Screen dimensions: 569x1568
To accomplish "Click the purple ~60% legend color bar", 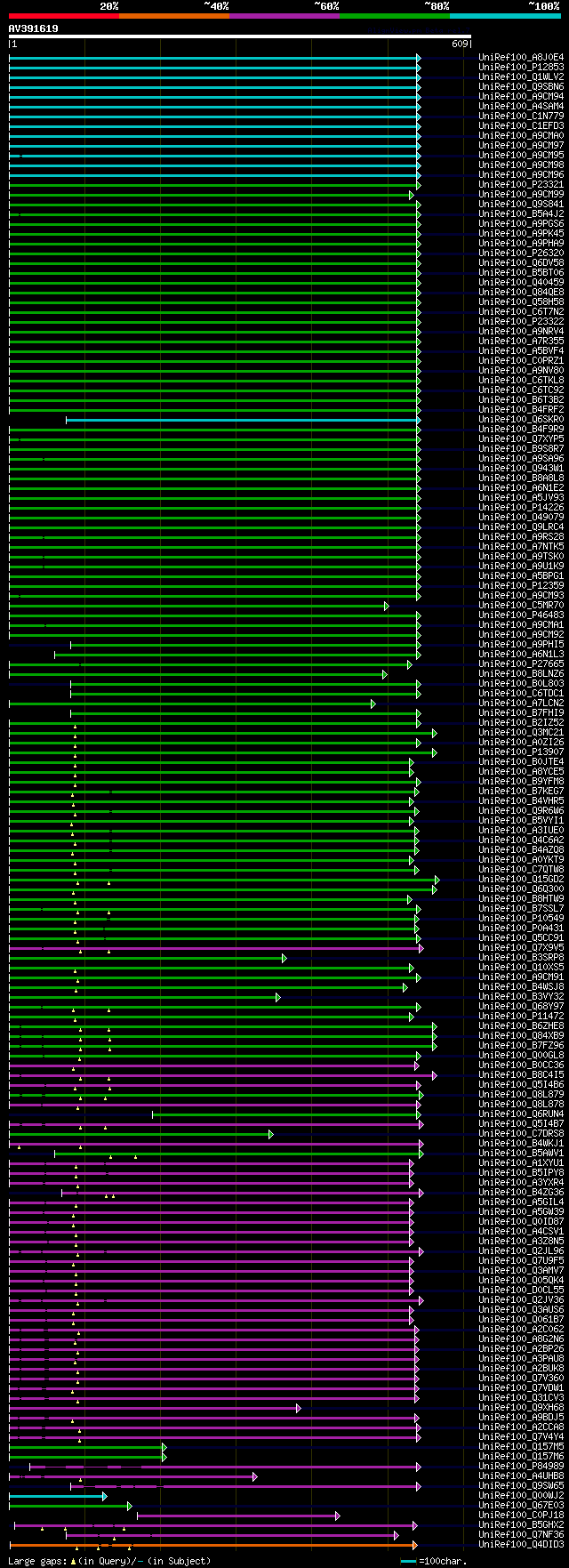I will [x=284, y=15].
